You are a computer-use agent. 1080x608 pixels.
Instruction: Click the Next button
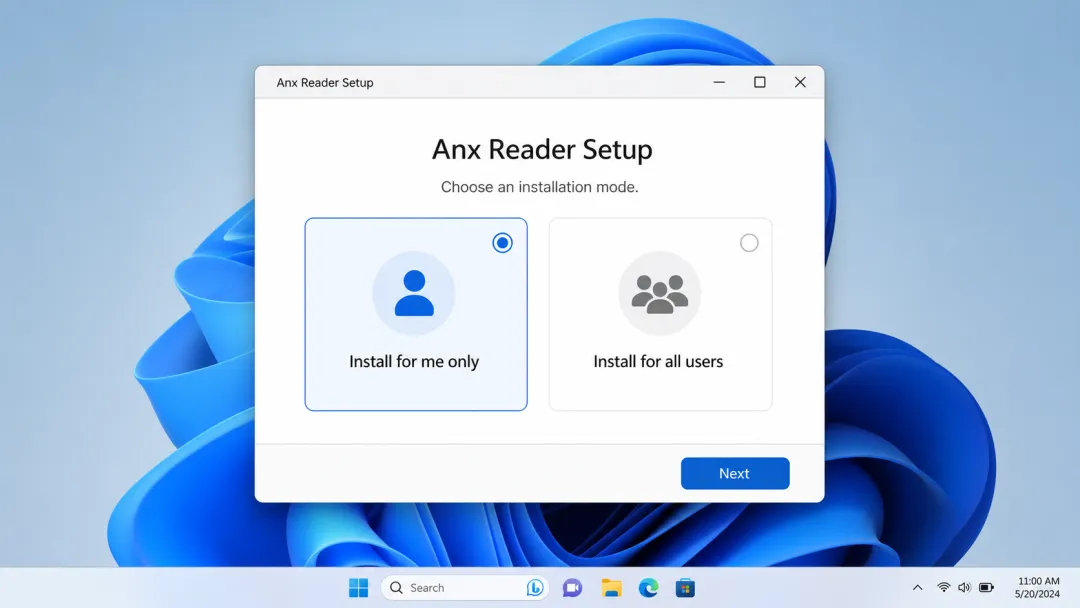tap(735, 473)
